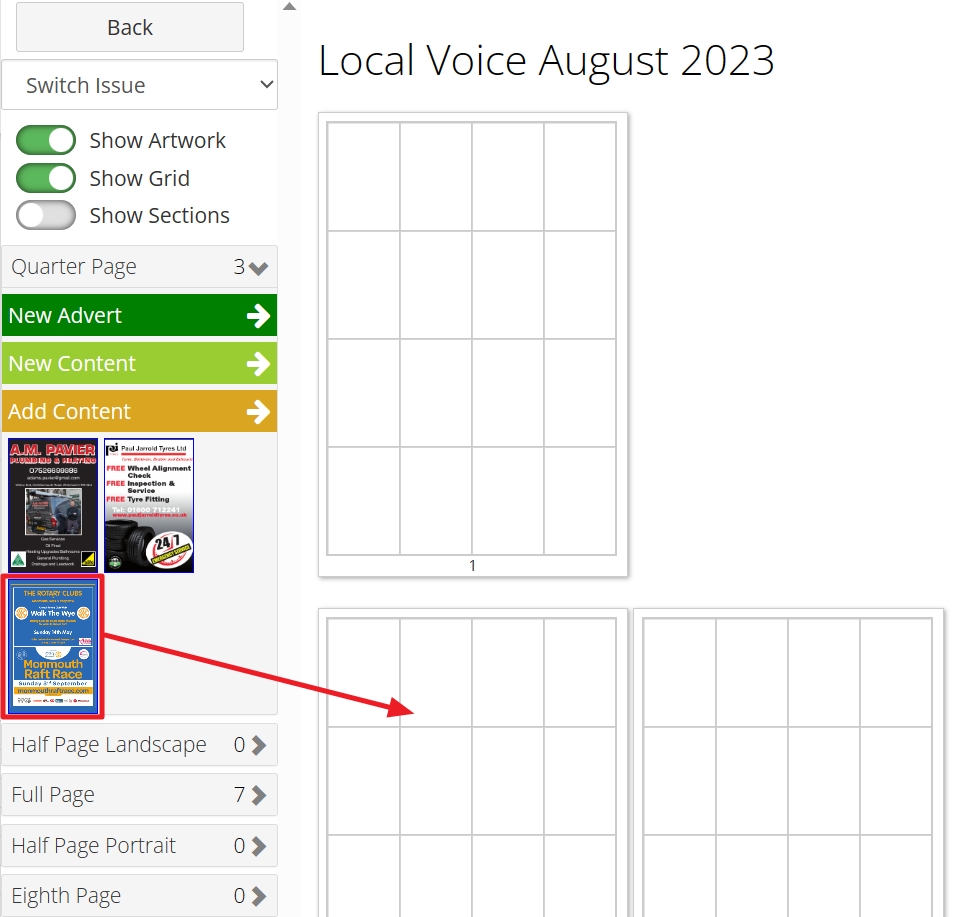958x917 pixels.
Task: Click the New Advert button
Action: coord(140,315)
